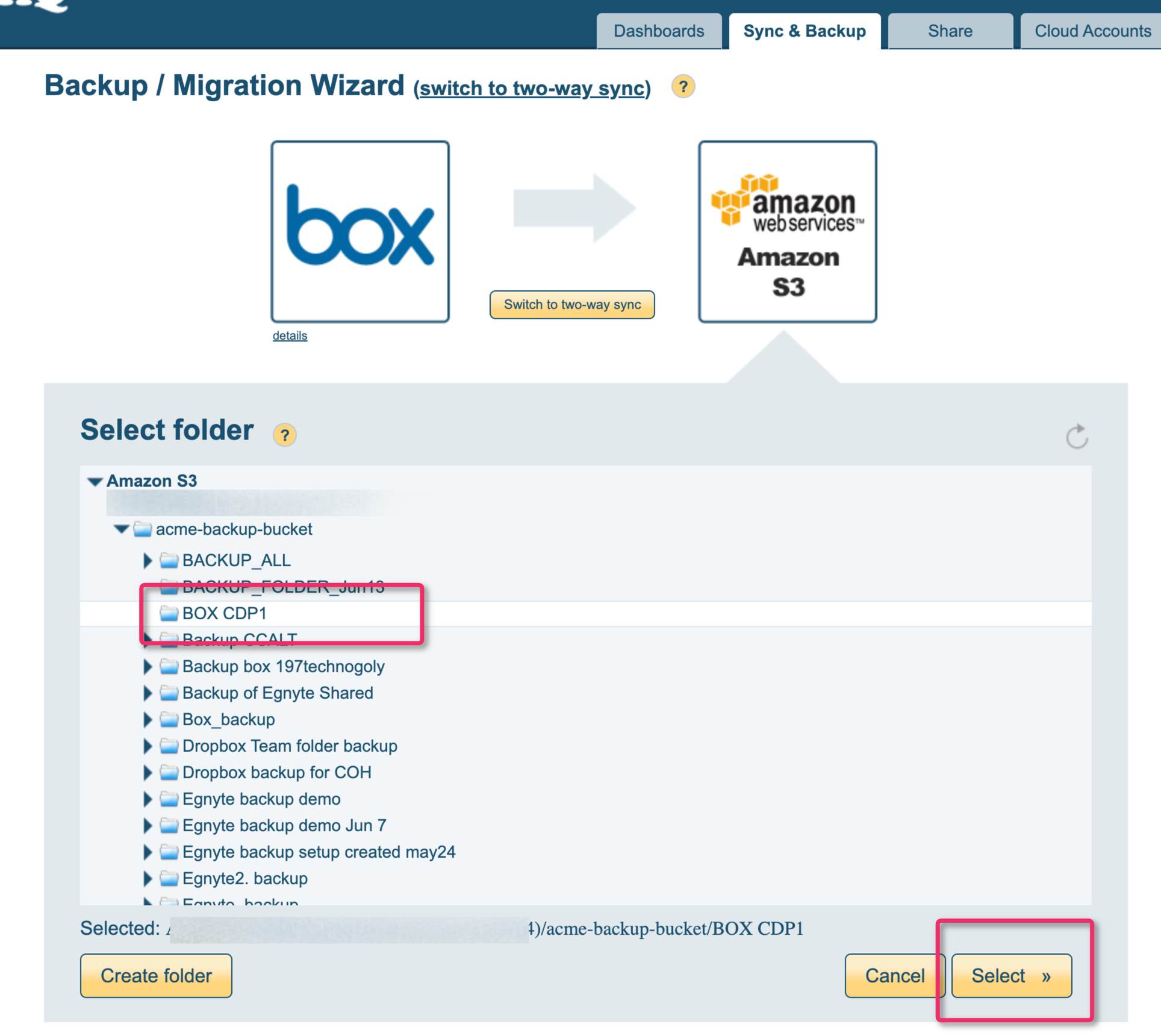Expand the Box_backup folder
Viewport: 1161px width, 1036px height.
click(x=148, y=720)
